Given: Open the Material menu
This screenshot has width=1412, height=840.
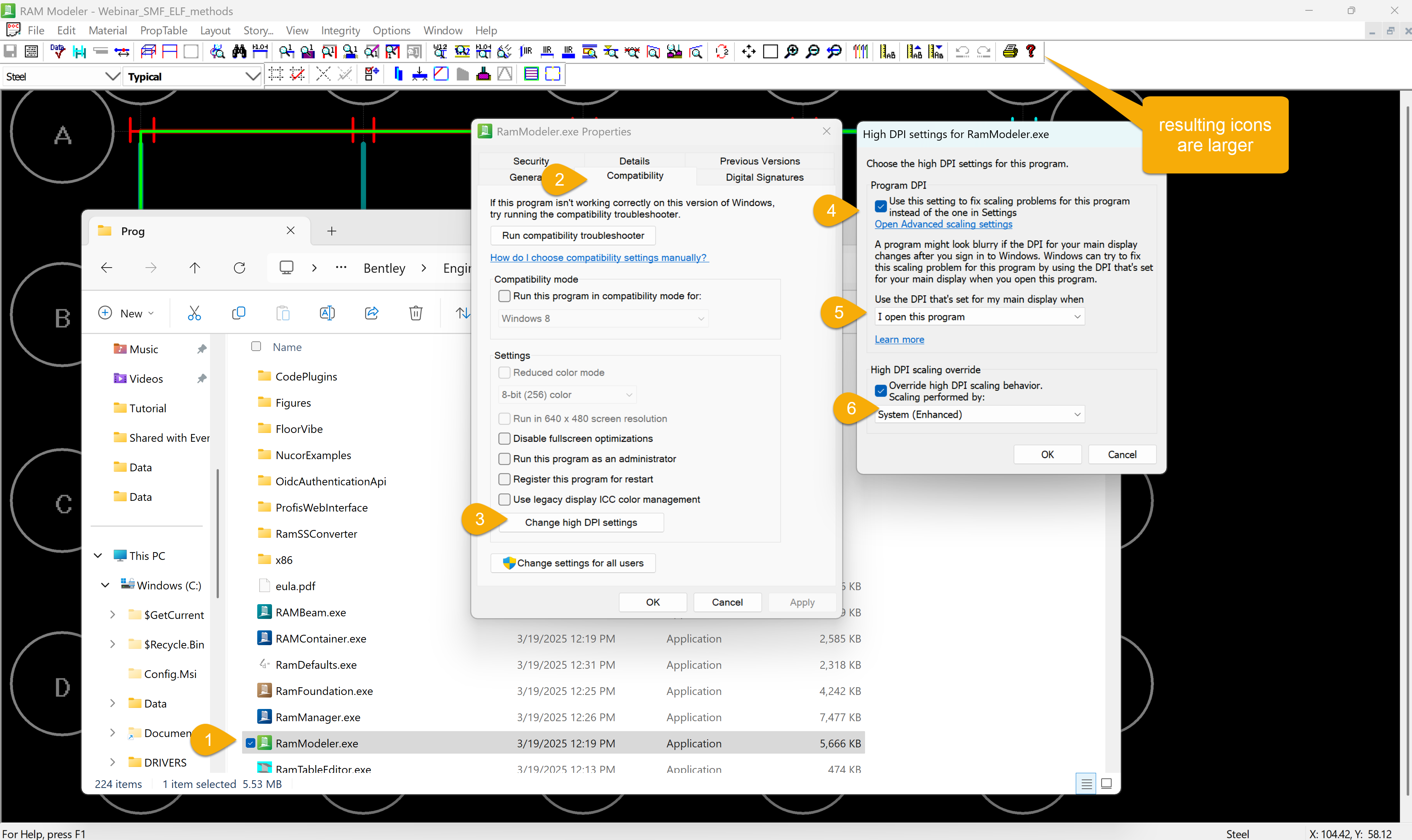Looking at the screenshot, I should (107, 31).
